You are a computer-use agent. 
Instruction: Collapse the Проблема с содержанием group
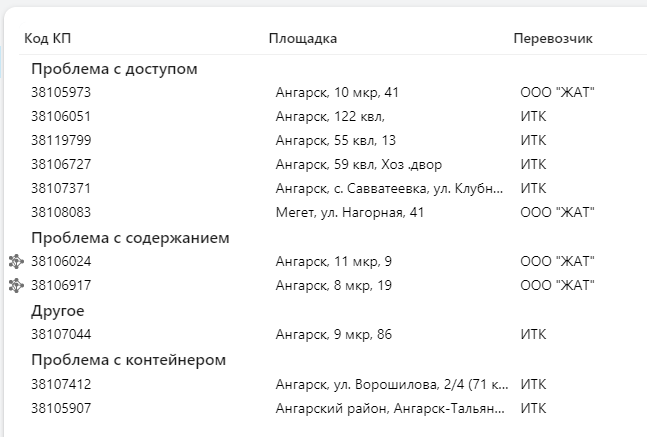[130, 238]
